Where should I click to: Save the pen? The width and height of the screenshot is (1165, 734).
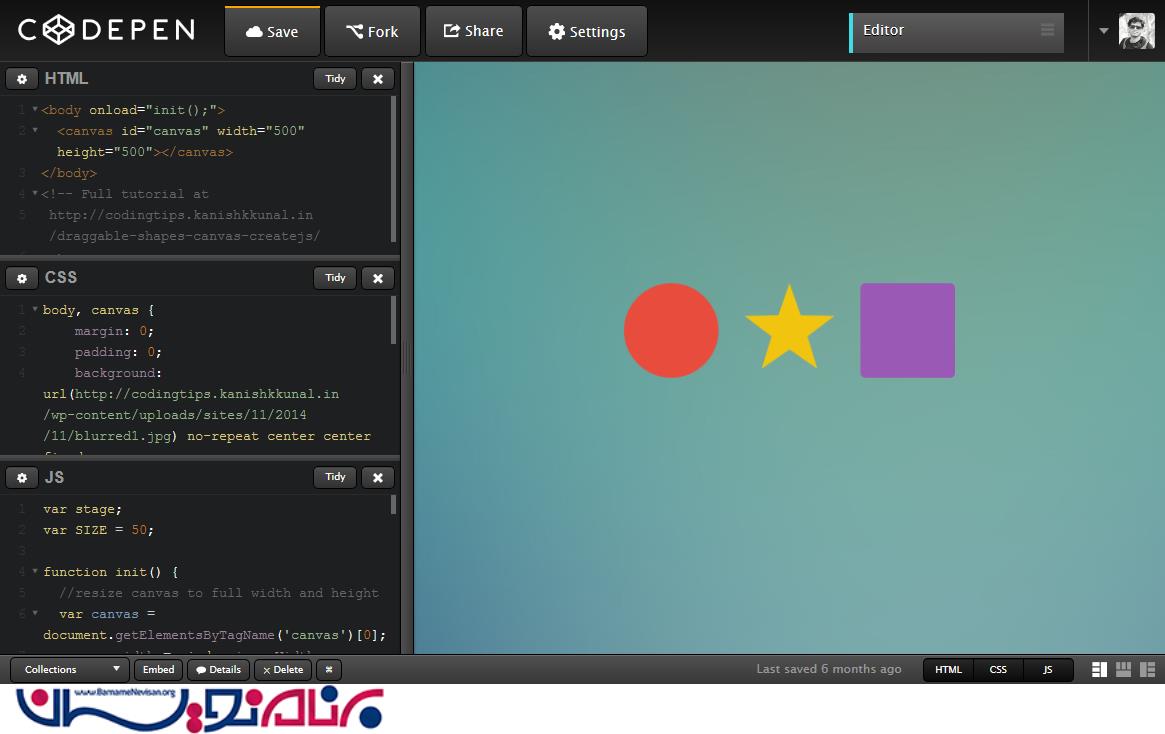(273, 31)
